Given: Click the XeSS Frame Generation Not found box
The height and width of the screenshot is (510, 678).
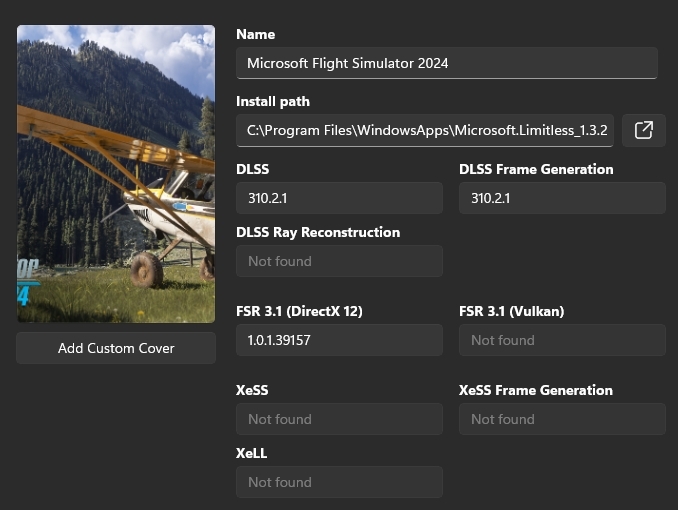Looking at the screenshot, I should point(562,419).
